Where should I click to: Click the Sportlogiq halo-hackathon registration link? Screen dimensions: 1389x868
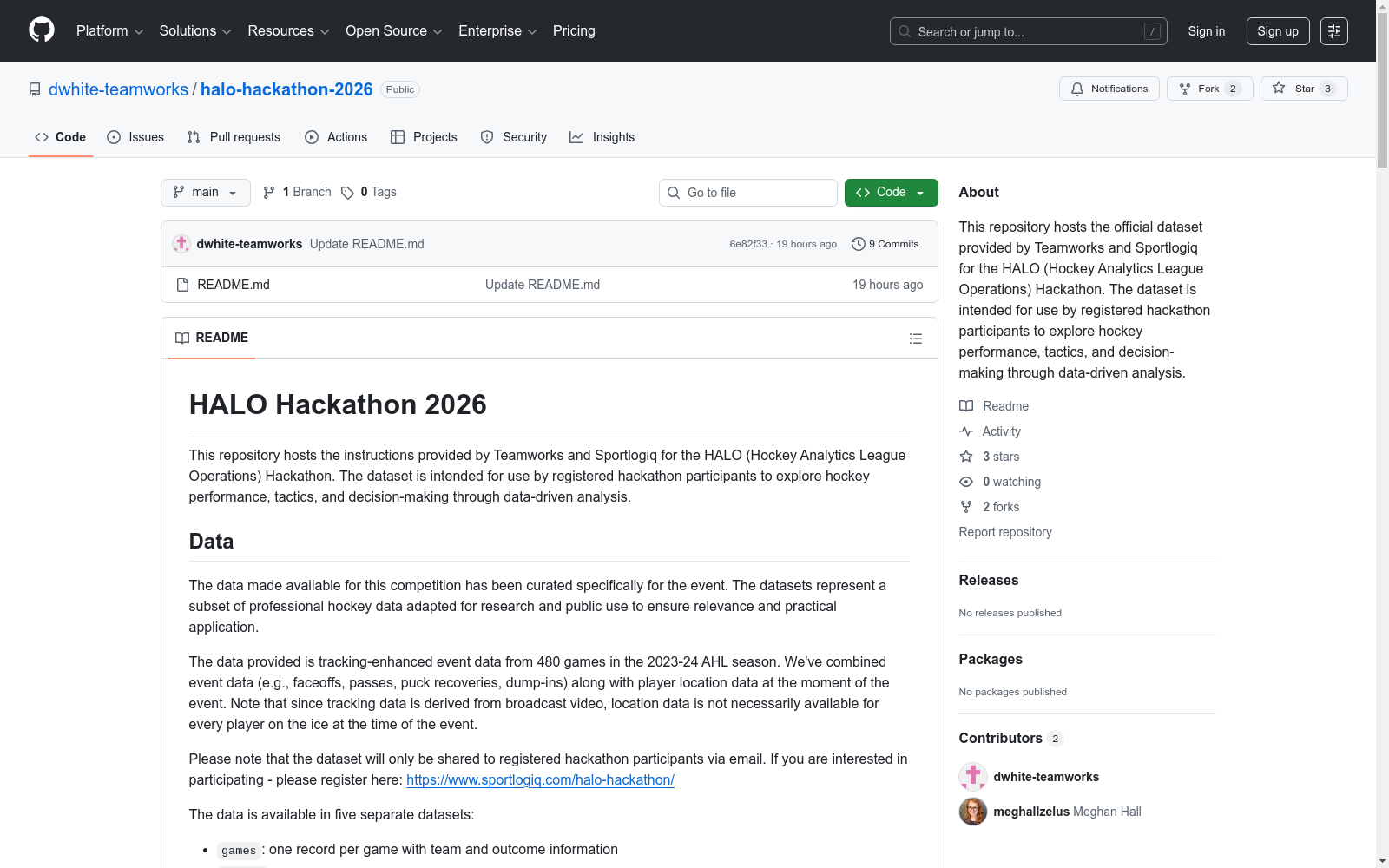coord(540,779)
